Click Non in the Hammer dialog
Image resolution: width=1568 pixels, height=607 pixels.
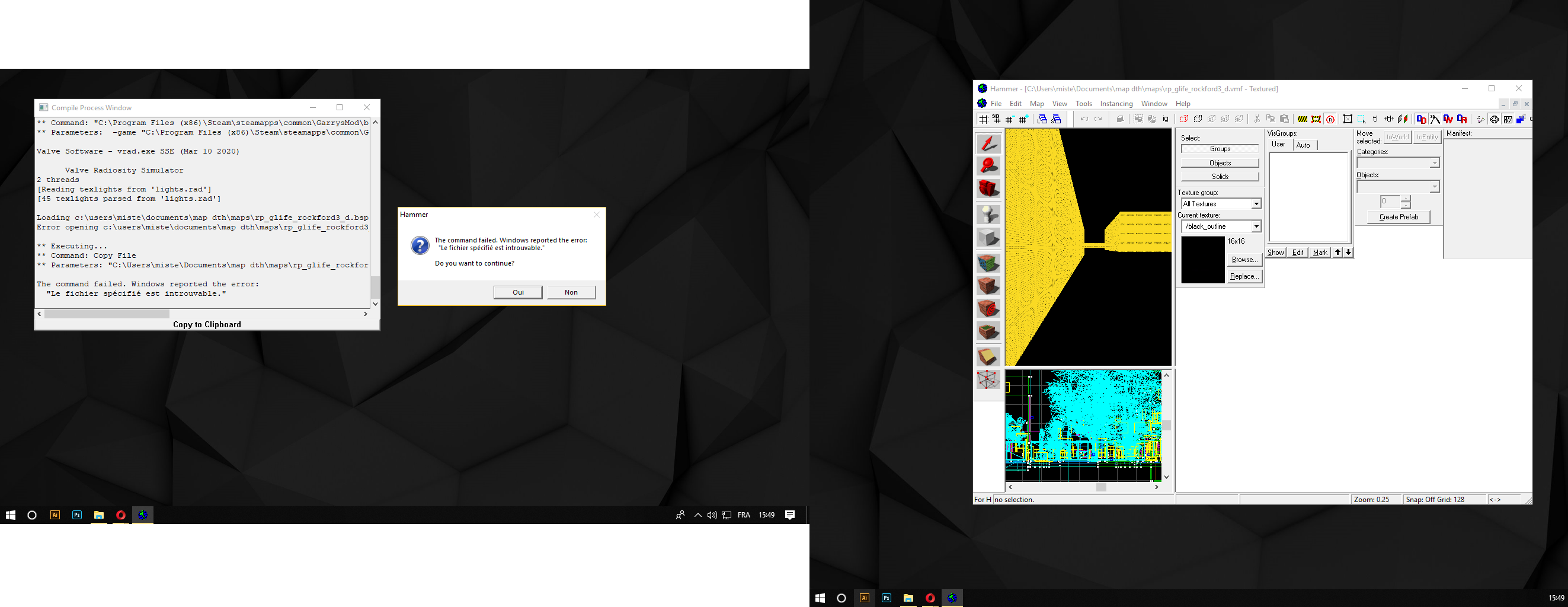(x=571, y=292)
